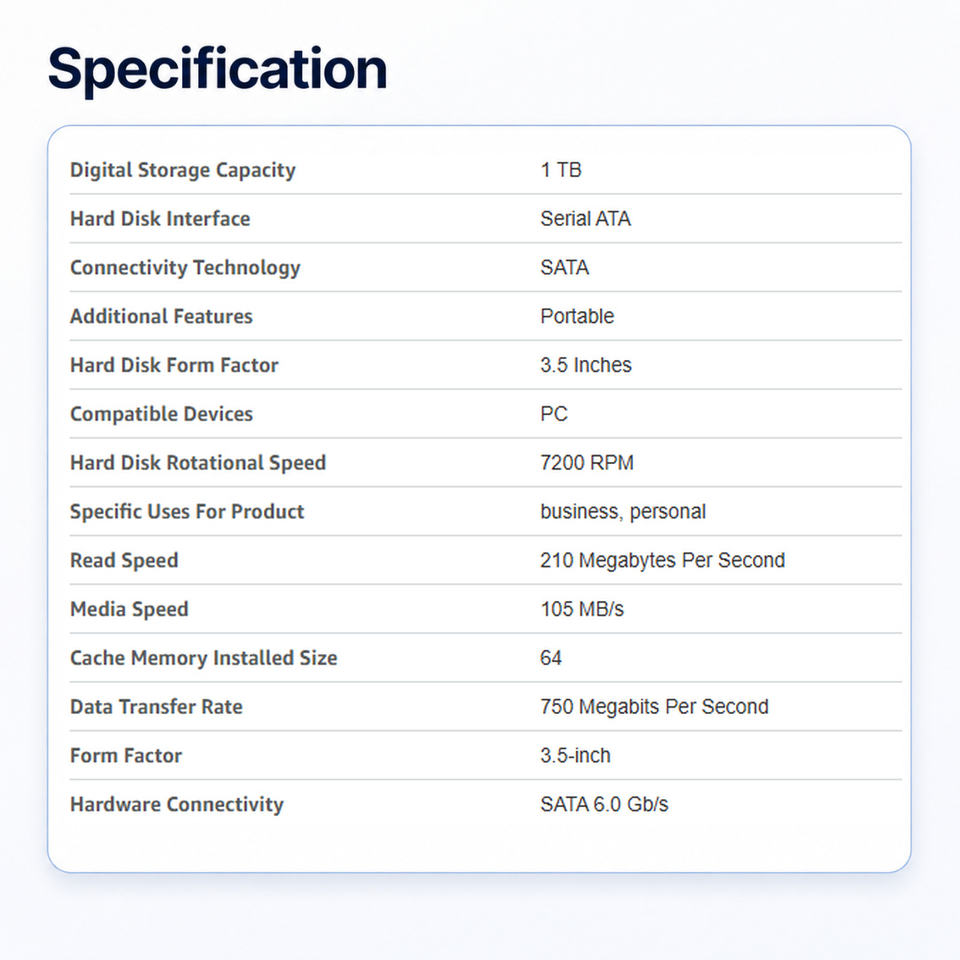
Task: Click the 105 MB/s value
Action: coord(582,609)
